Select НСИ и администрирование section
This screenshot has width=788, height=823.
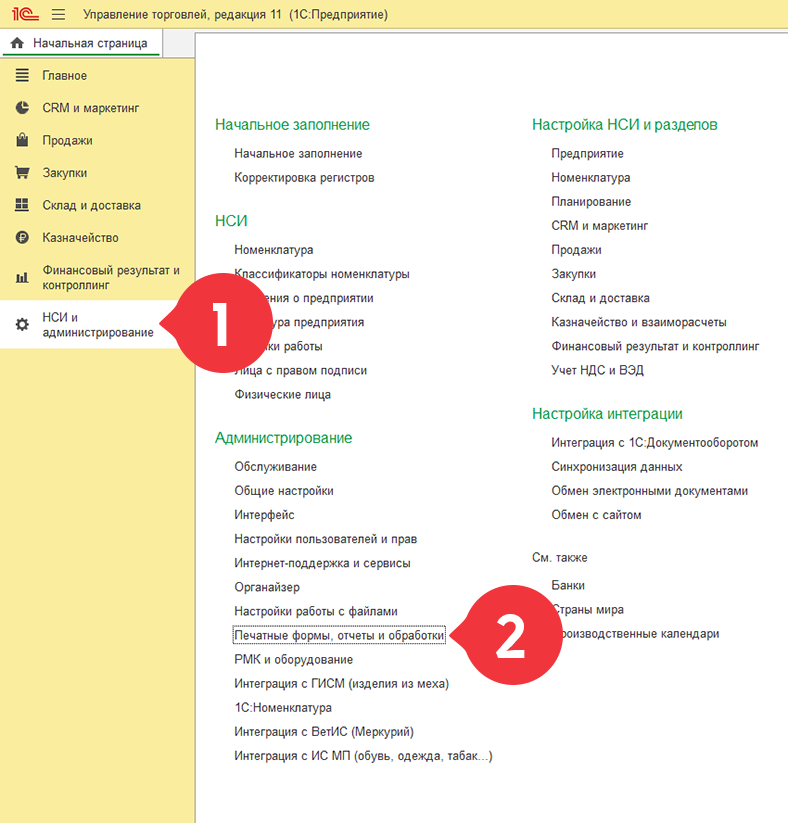click(98, 324)
